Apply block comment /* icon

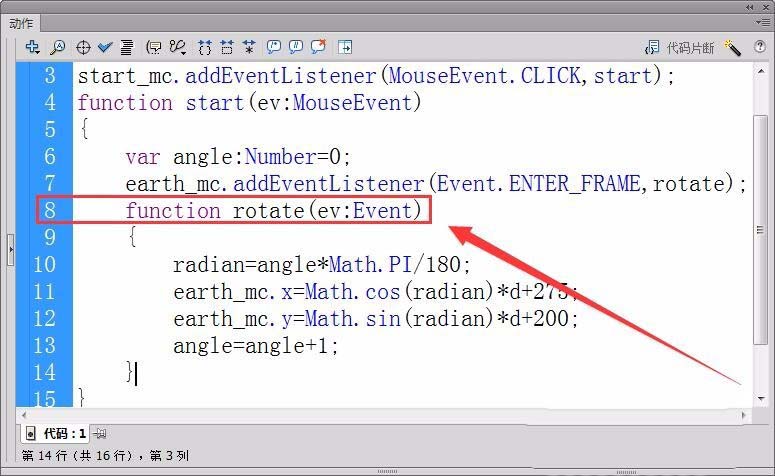[x=273, y=47]
